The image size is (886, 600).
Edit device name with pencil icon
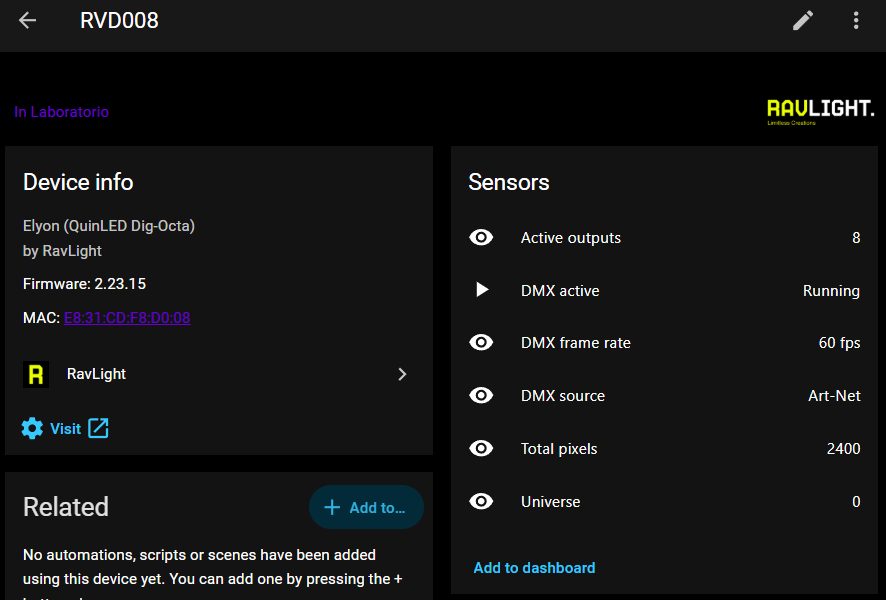point(803,20)
